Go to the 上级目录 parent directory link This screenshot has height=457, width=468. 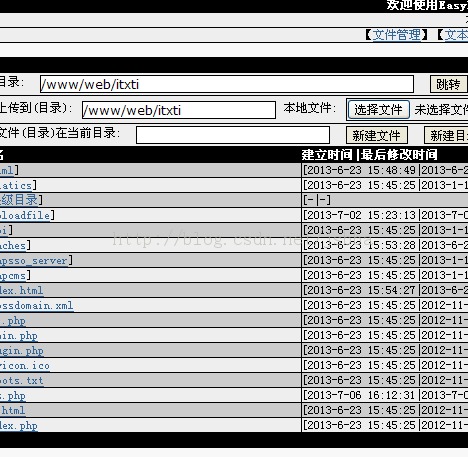[19, 200]
